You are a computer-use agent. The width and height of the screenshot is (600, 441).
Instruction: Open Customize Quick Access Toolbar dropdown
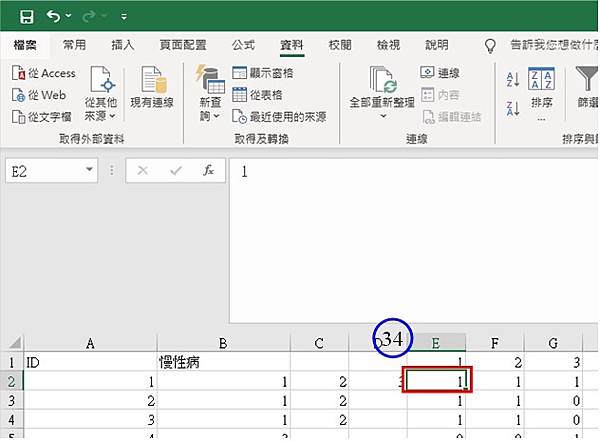click(124, 16)
